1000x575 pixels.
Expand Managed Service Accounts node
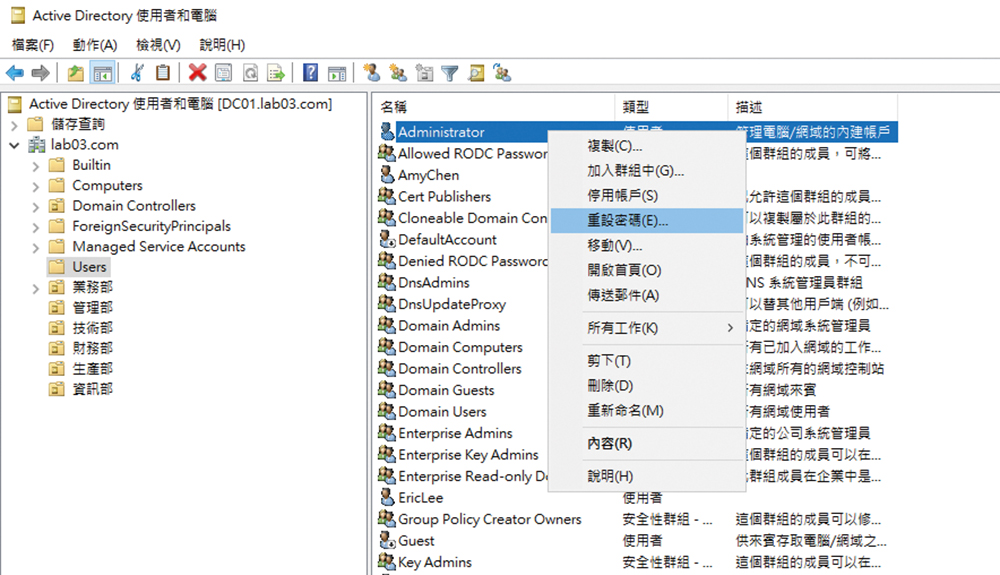click(36, 248)
